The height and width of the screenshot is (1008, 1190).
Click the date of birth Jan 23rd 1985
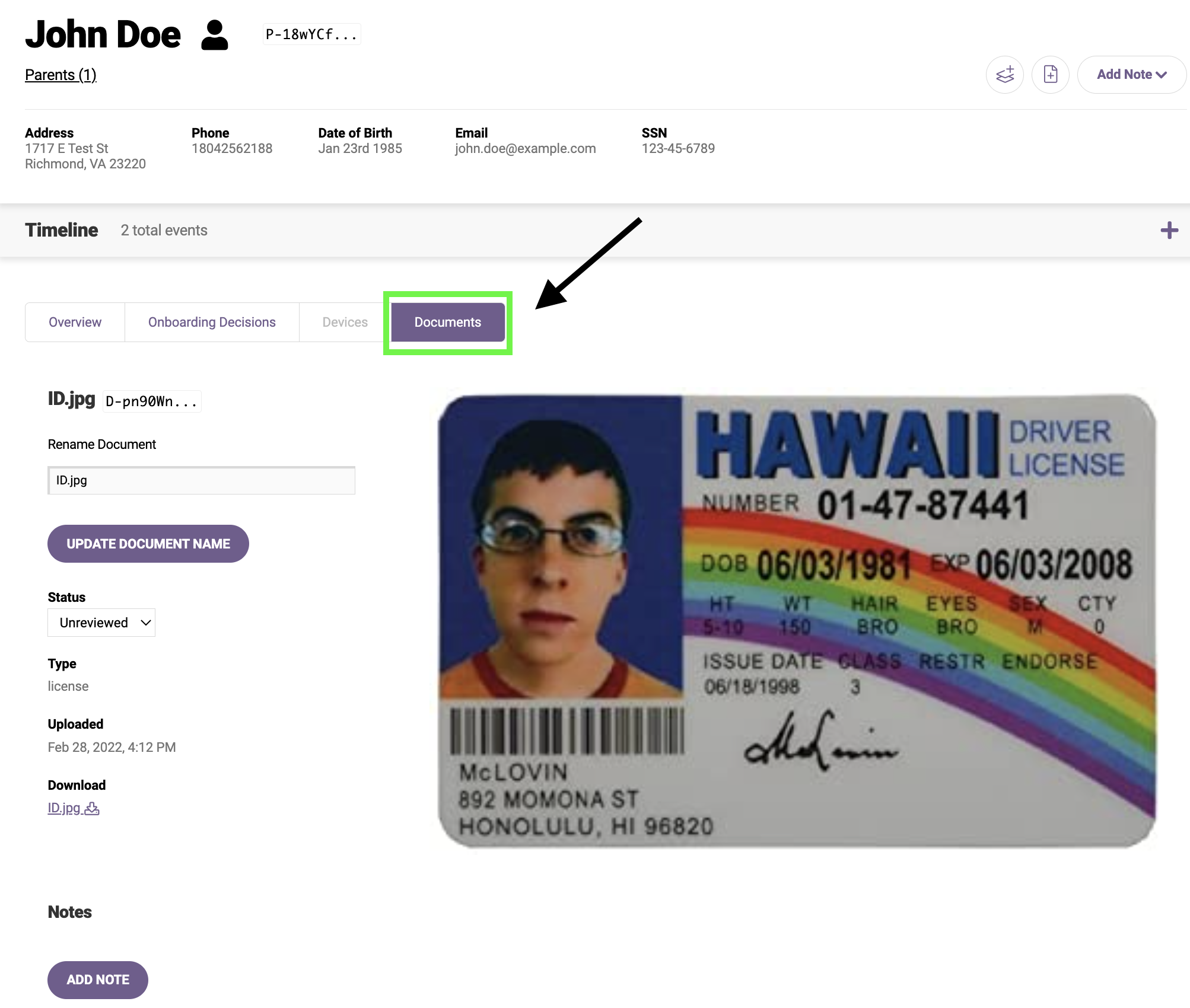point(360,148)
